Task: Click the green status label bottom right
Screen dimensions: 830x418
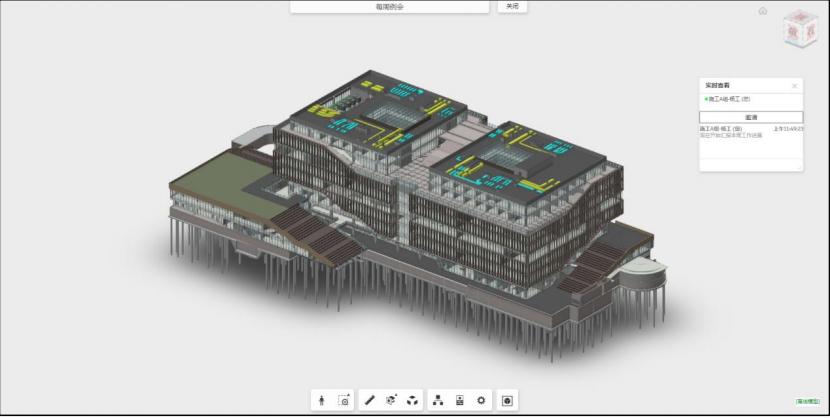Action: 807,402
